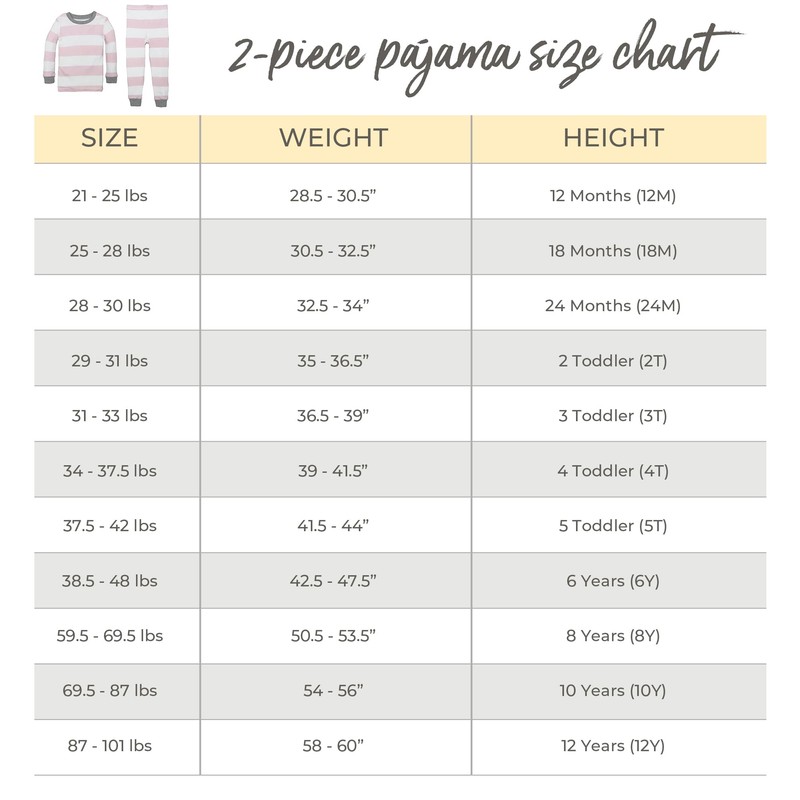Click the "6 Years (6Y)" cell
Viewport: 800px width, 800px height.
pos(613,581)
